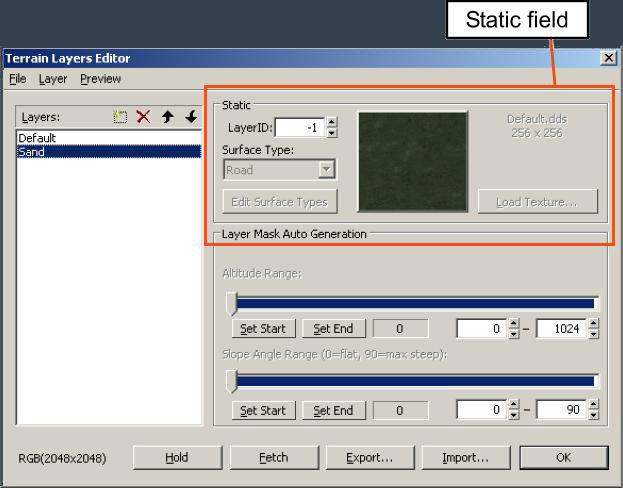Select the Sand layer in list
This screenshot has width=623, height=488.
(x=109, y=151)
